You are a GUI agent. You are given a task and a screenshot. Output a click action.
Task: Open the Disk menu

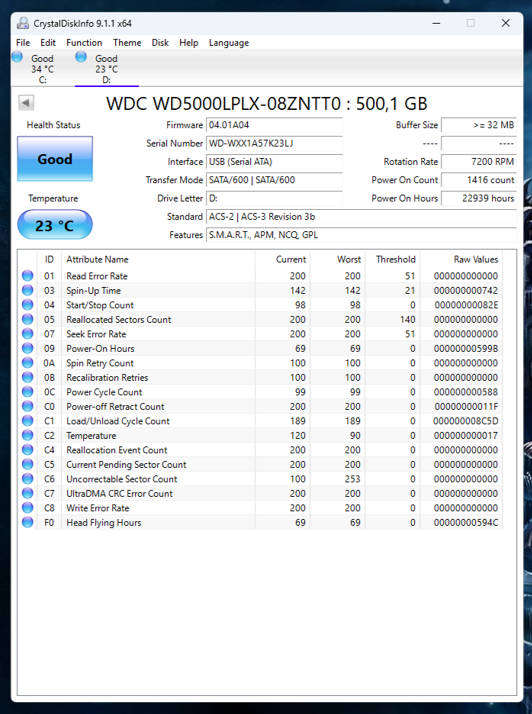coord(160,43)
